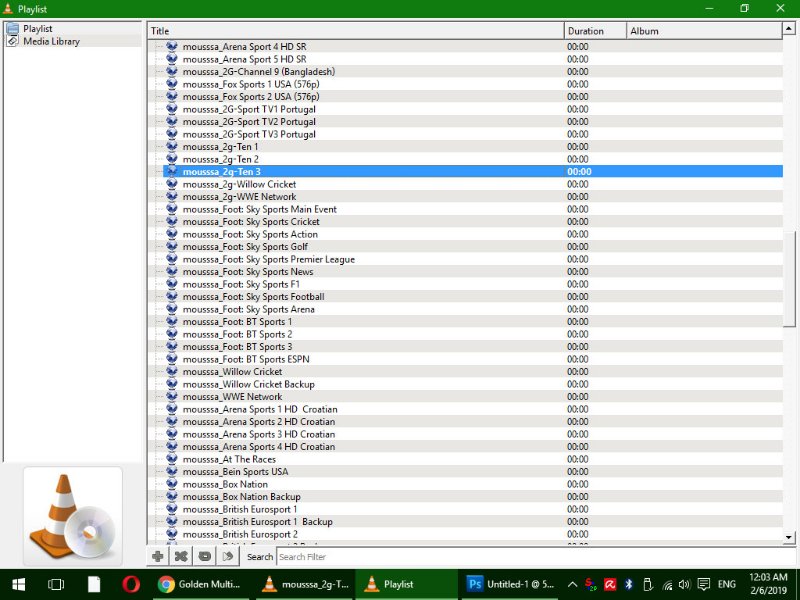Viewport: 800px width, 600px height.
Task: Select mousssa_Foot: BT Sports 2
Action: coord(237,334)
